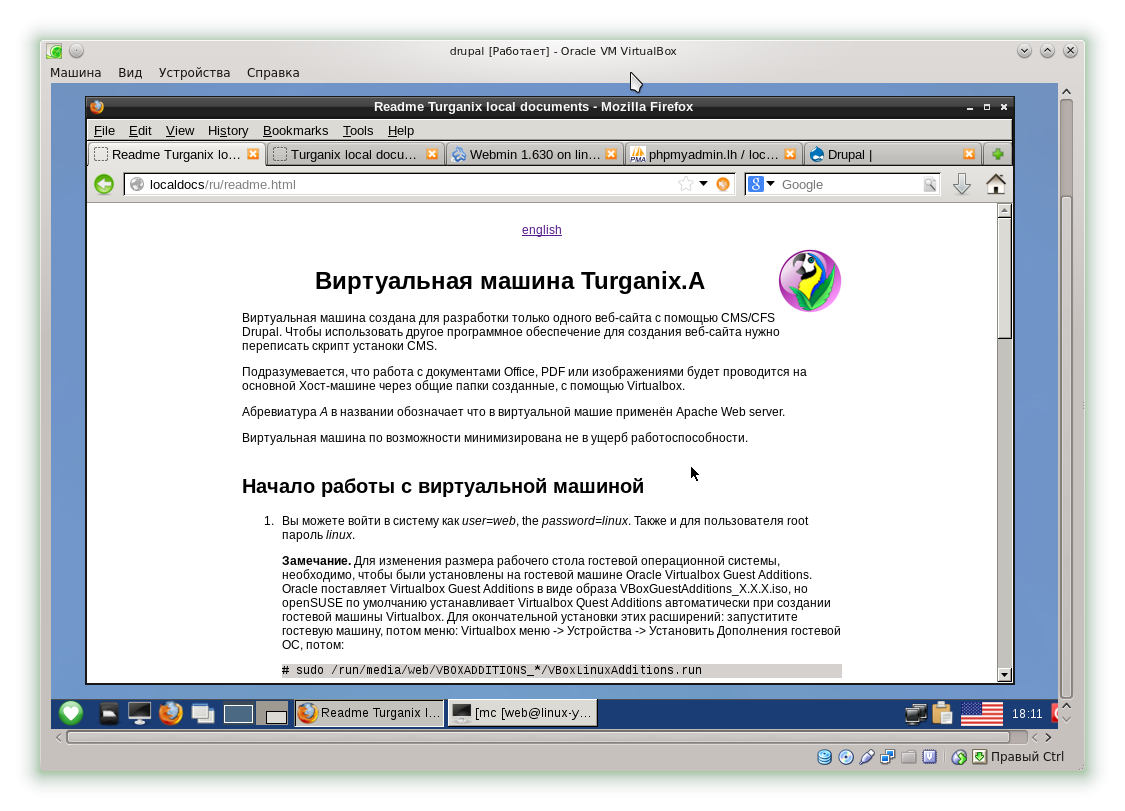This screenshot has height=811, width=1125.
Task: Click page scrollbar down arrow
Action: 1004,675
